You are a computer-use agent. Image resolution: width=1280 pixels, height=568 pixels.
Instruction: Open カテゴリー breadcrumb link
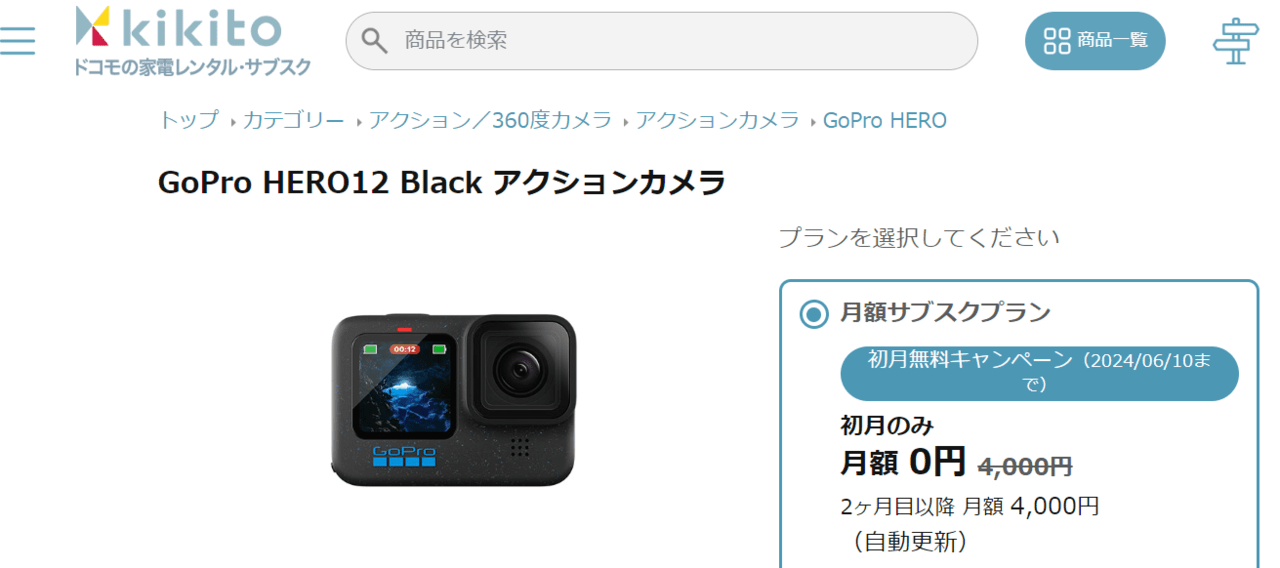coord(293,121)
